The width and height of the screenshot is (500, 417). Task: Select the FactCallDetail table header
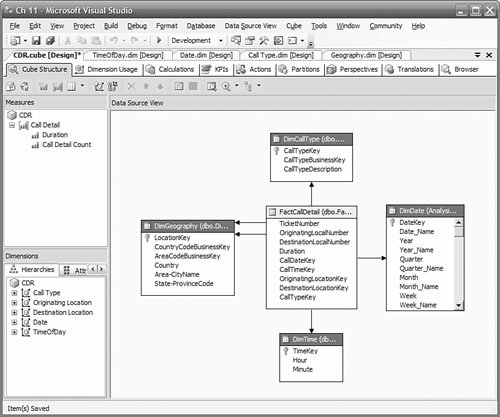coord(312,212)
